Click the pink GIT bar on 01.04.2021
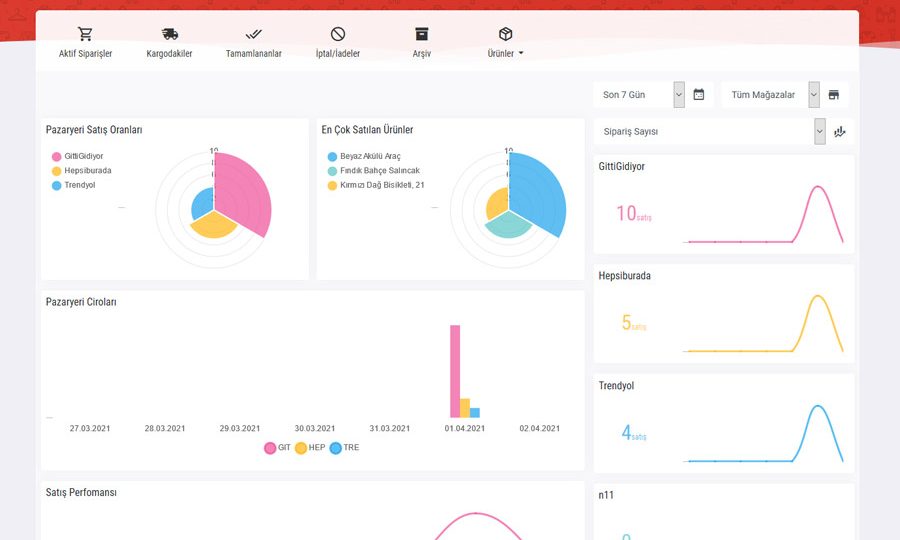The height and width of the screenshot is (540, 900). pos(455,371)
